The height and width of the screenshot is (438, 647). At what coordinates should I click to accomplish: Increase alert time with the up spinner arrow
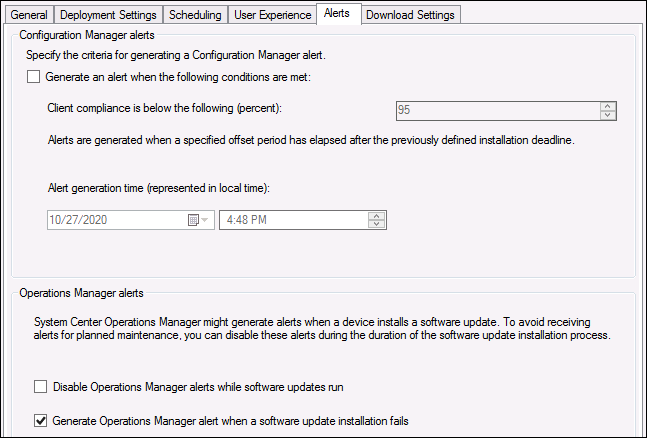pyautogui.click(x=376, y=216)
